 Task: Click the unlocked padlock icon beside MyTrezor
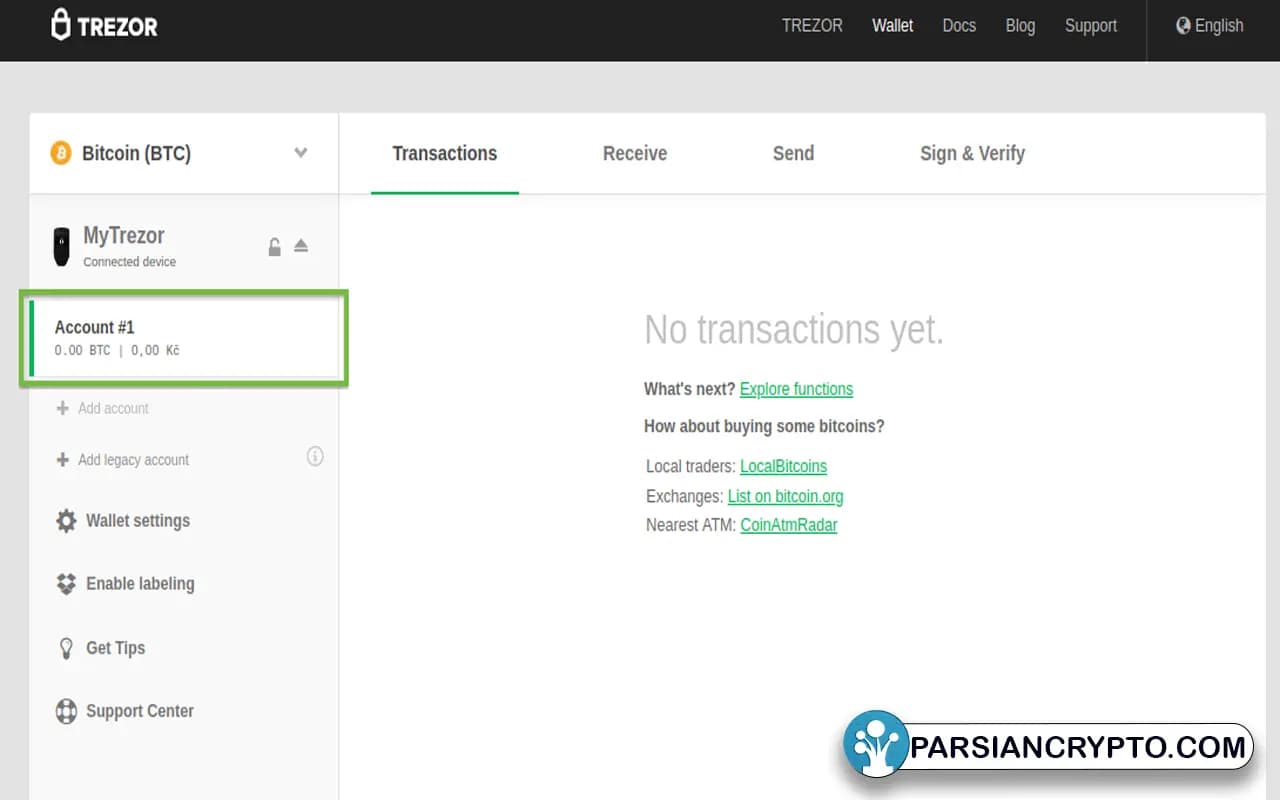[274, 246]
